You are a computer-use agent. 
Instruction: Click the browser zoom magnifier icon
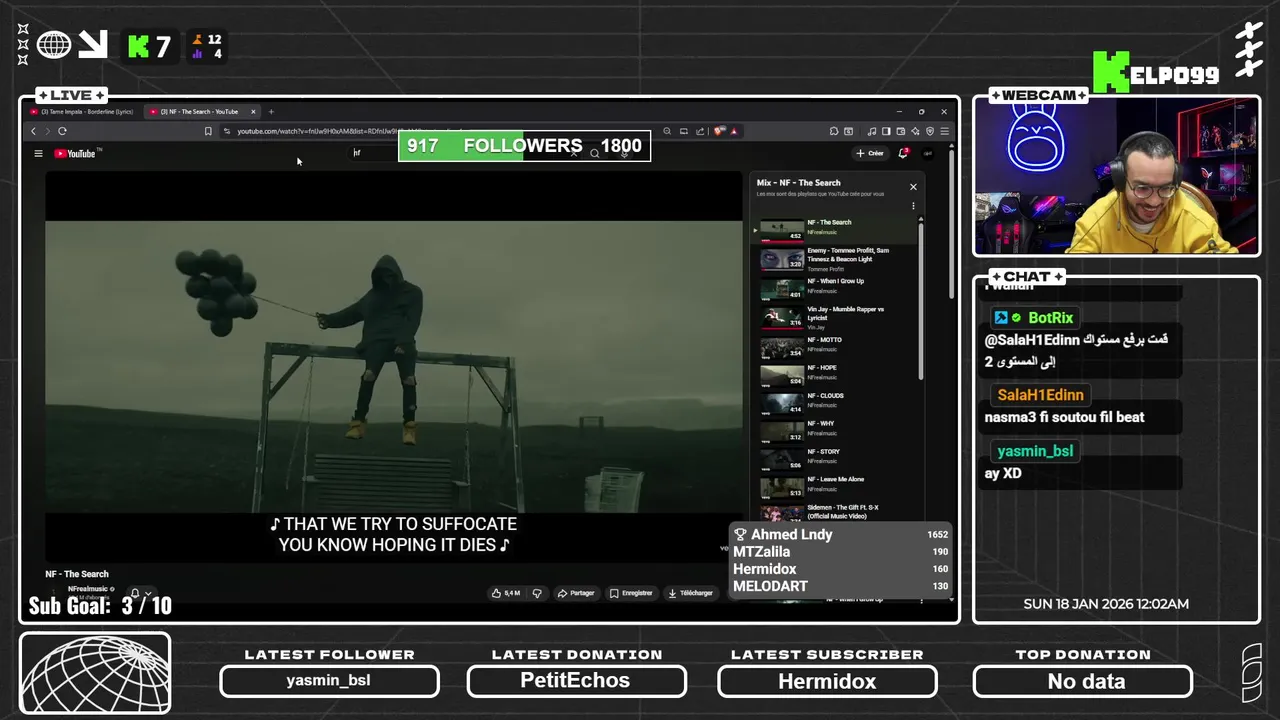pyautogui.click(x=667, y=131)
